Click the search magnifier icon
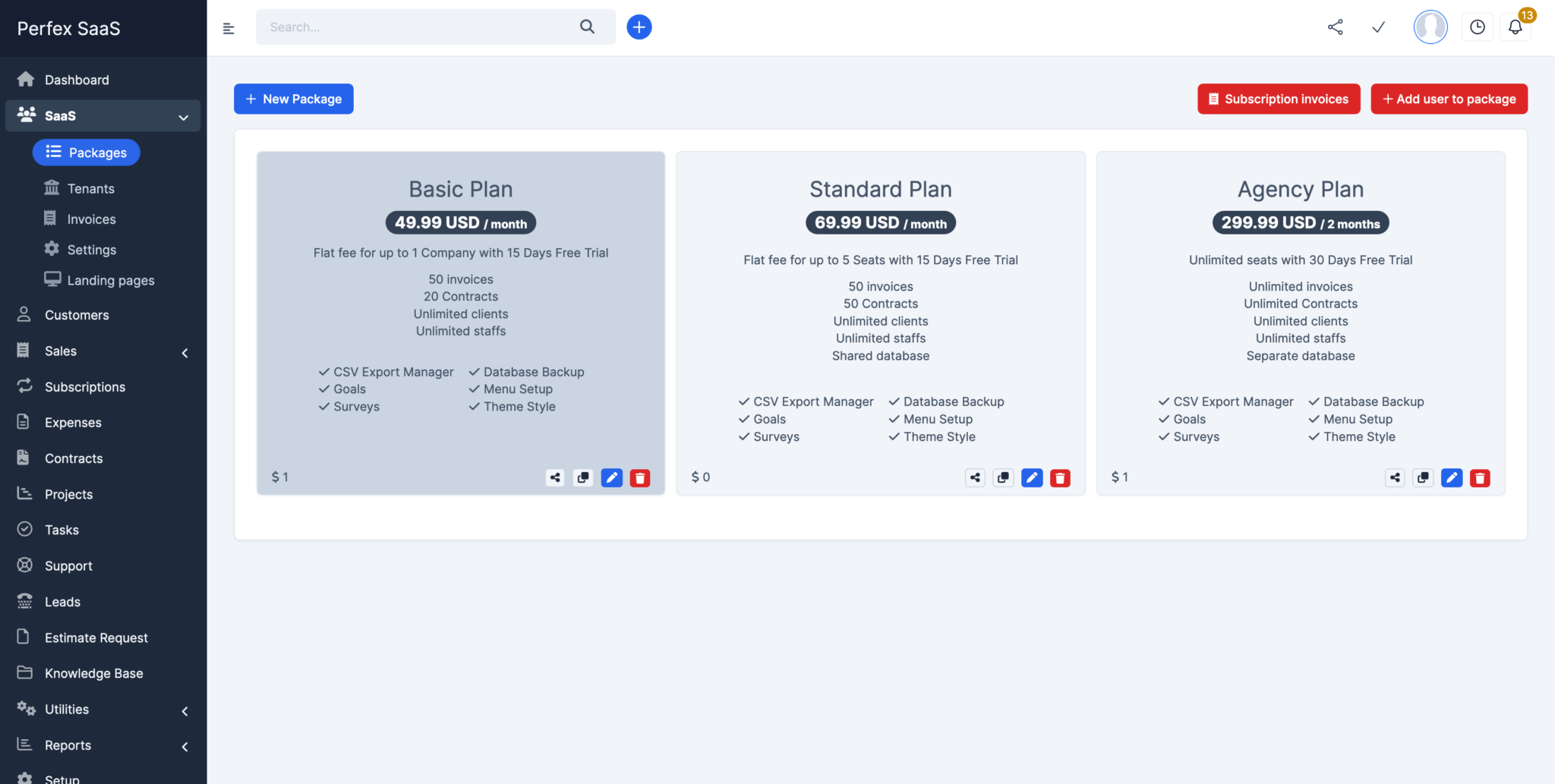 click(587, 26)
